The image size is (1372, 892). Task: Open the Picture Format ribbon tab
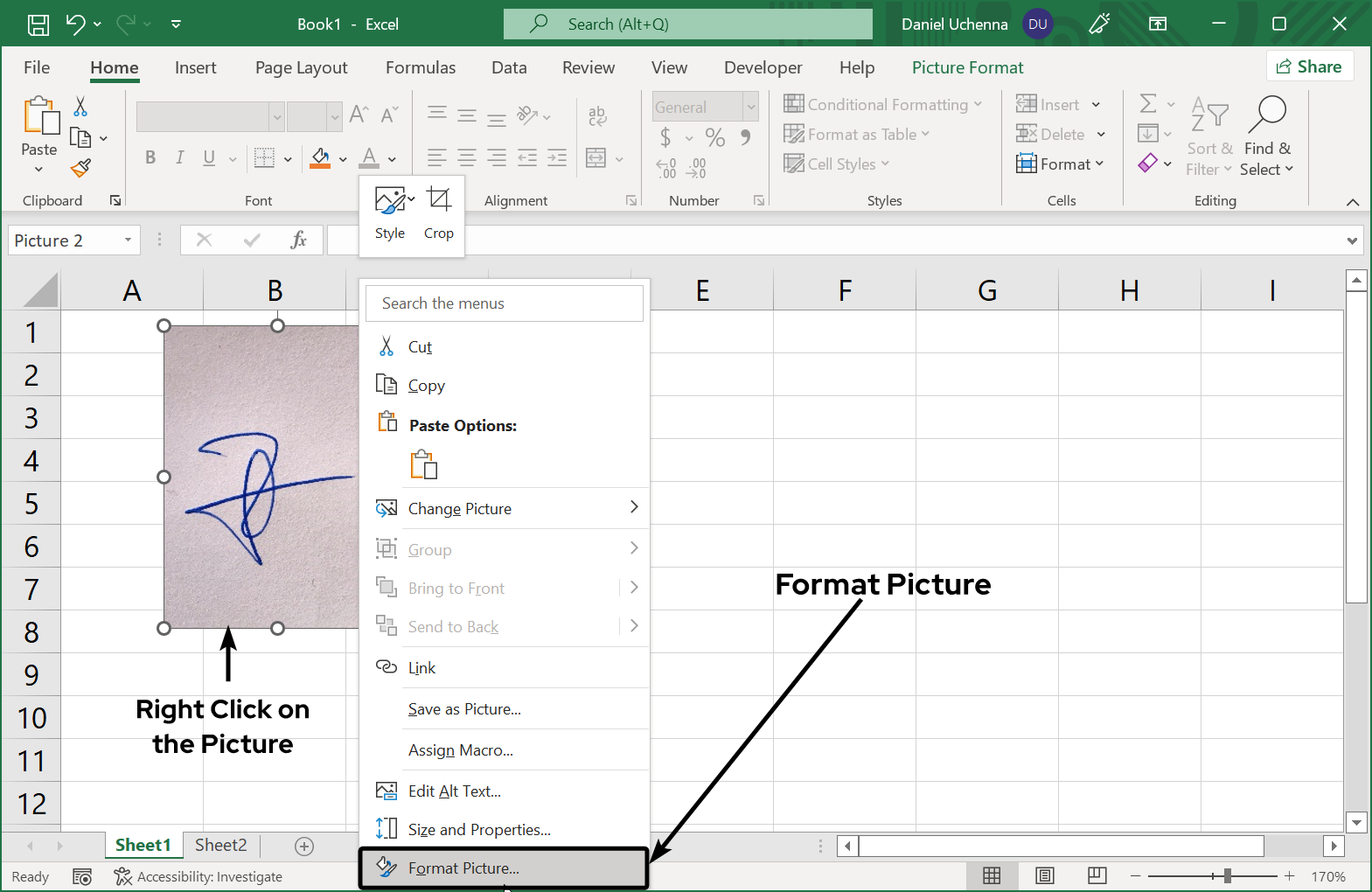[967, 67]
